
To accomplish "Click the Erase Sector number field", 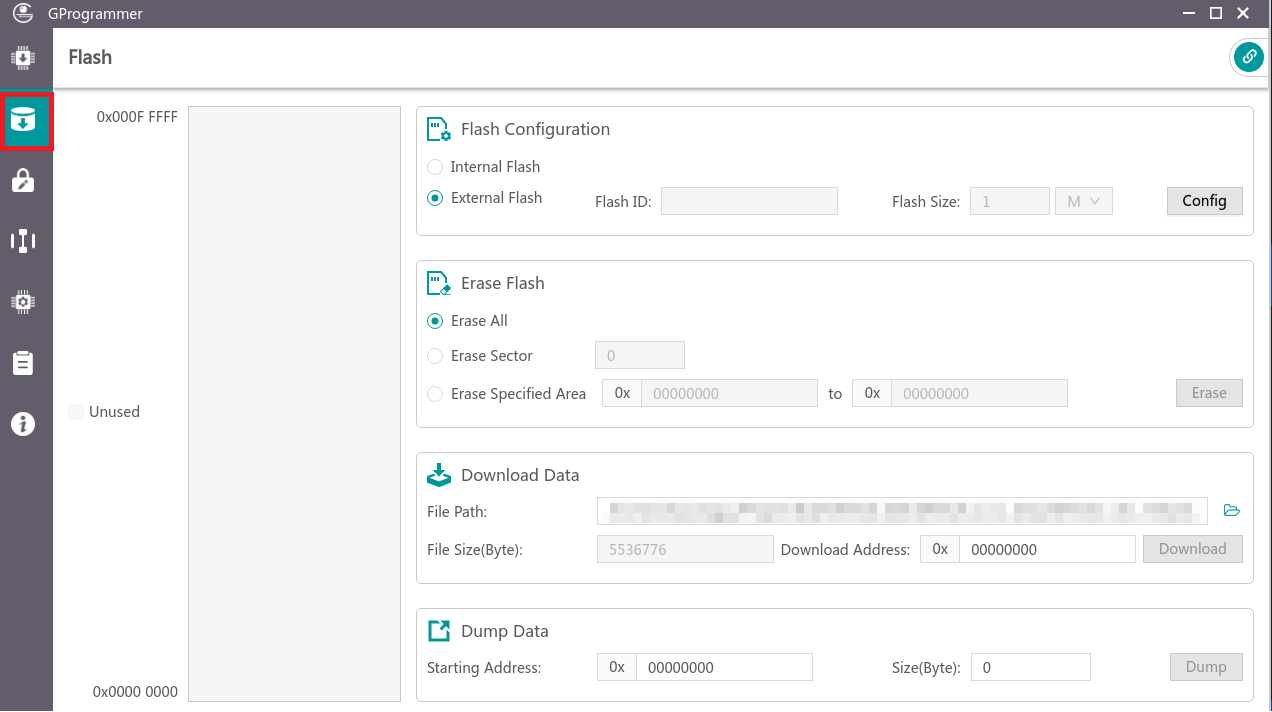I will pyautogui.click(x=640, y=355).
